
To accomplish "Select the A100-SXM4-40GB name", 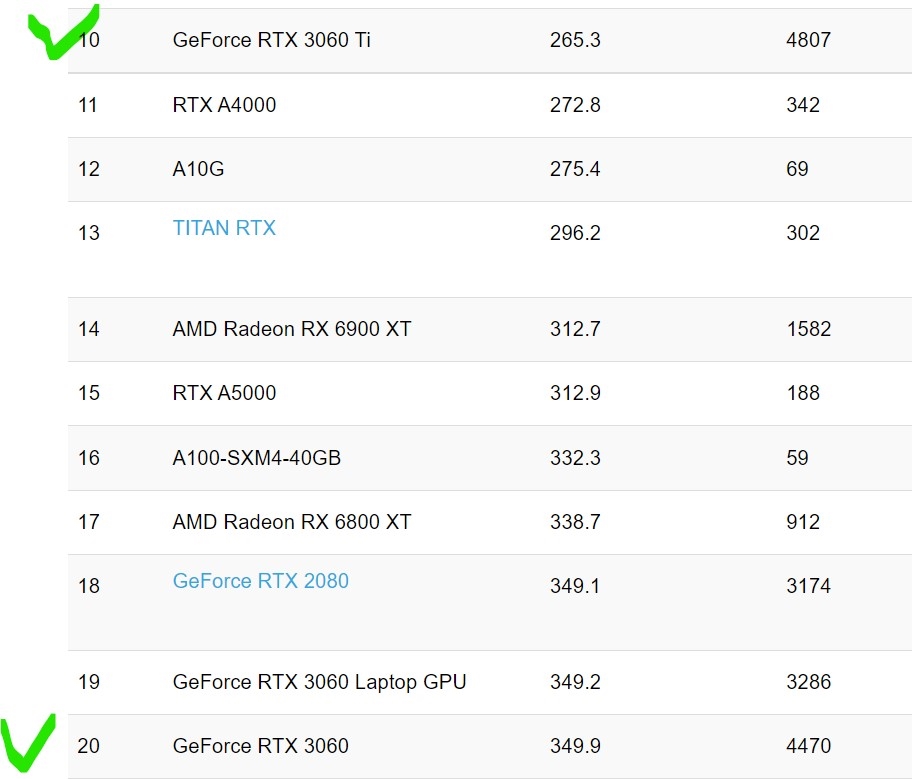I will (x=256, y=458).
